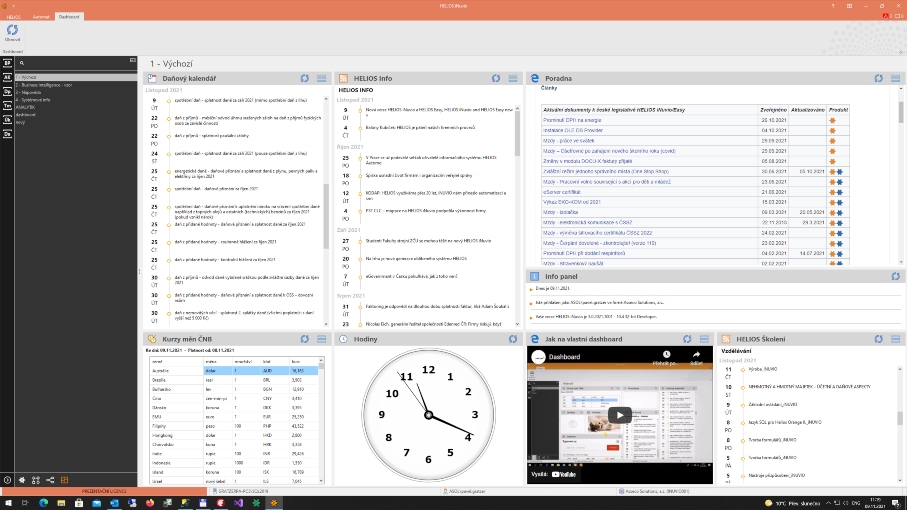Click the Obnovit refresh icon in ribbon
The image size is (907, 510).
(12, 33)
